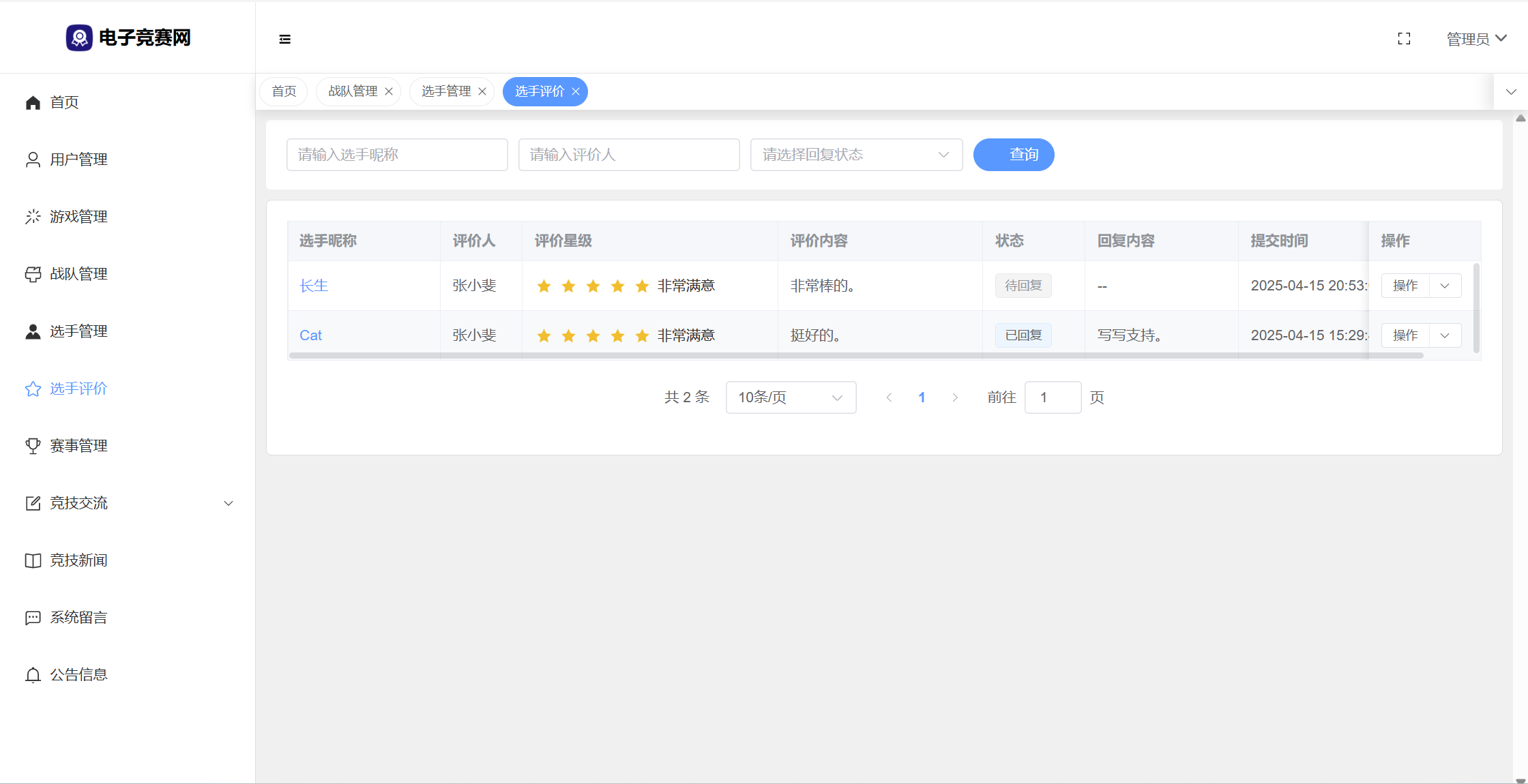Focus the 请输入选手昵称 input field
Image resolution: width=1528 pixels, height=784 pixels.
(397, 155)
